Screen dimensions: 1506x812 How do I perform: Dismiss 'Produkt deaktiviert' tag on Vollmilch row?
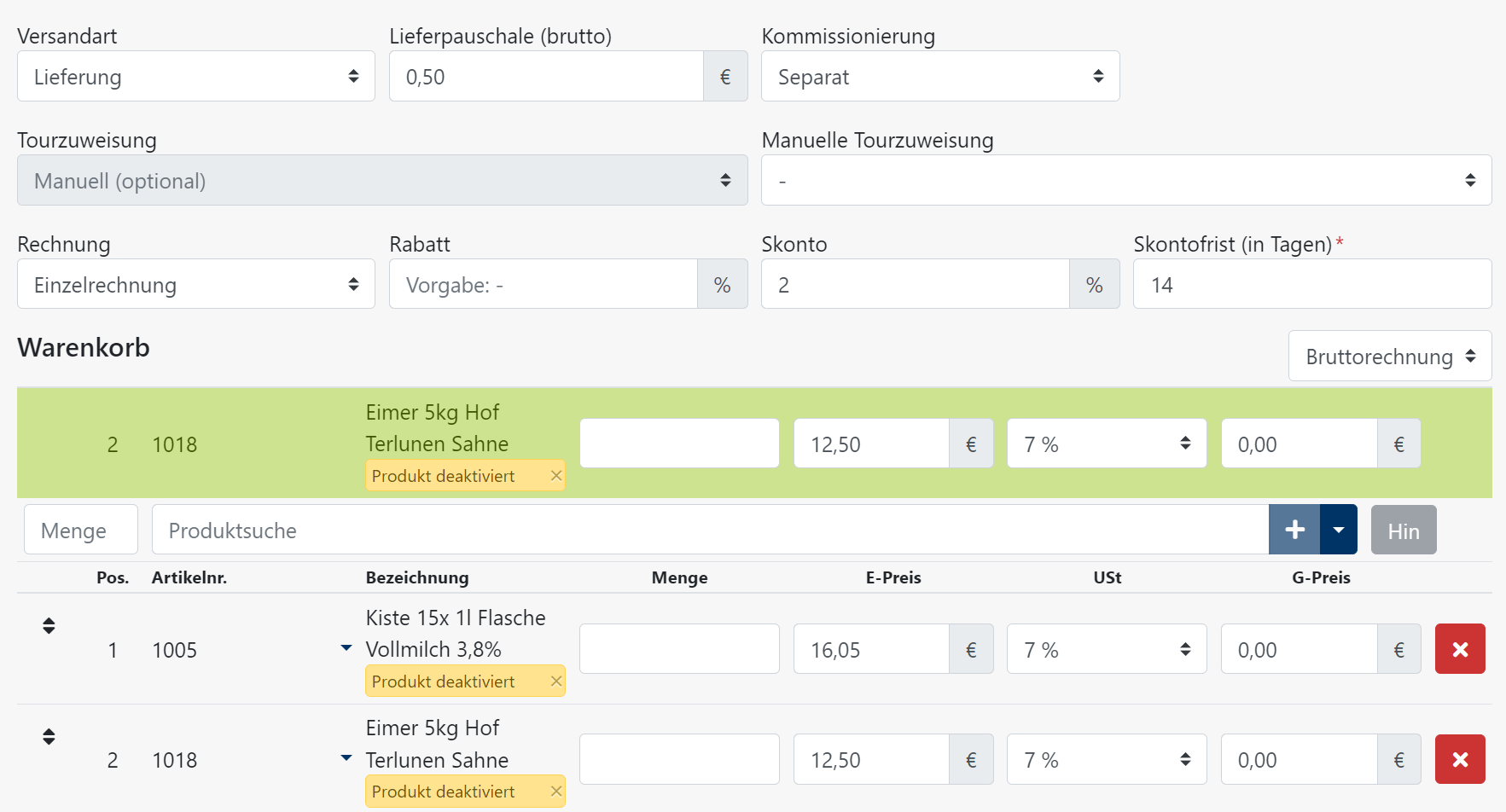[x=555, y=681]
